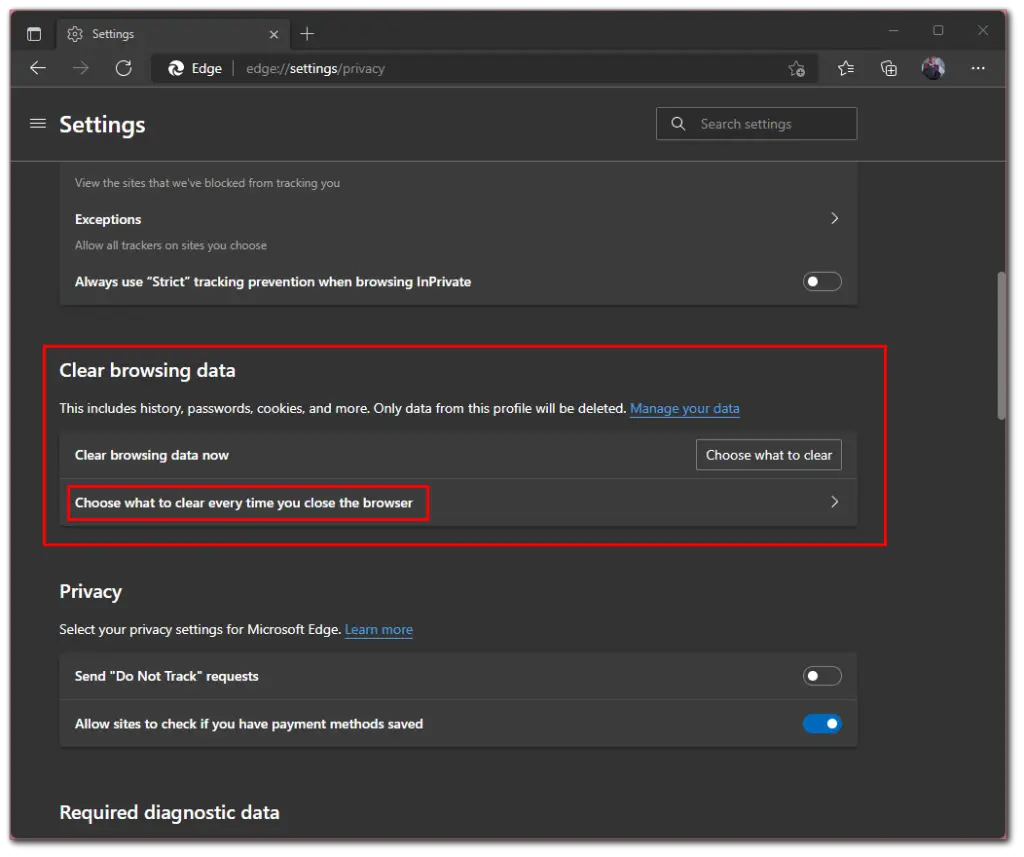Click the page vertical scrollbar thumb

1002,346
